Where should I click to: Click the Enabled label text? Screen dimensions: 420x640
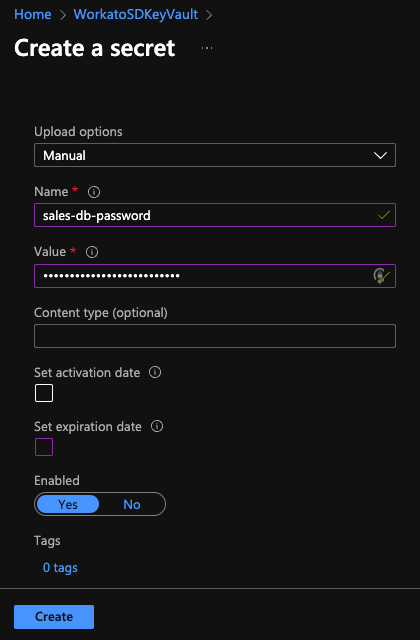coord(57,480)
